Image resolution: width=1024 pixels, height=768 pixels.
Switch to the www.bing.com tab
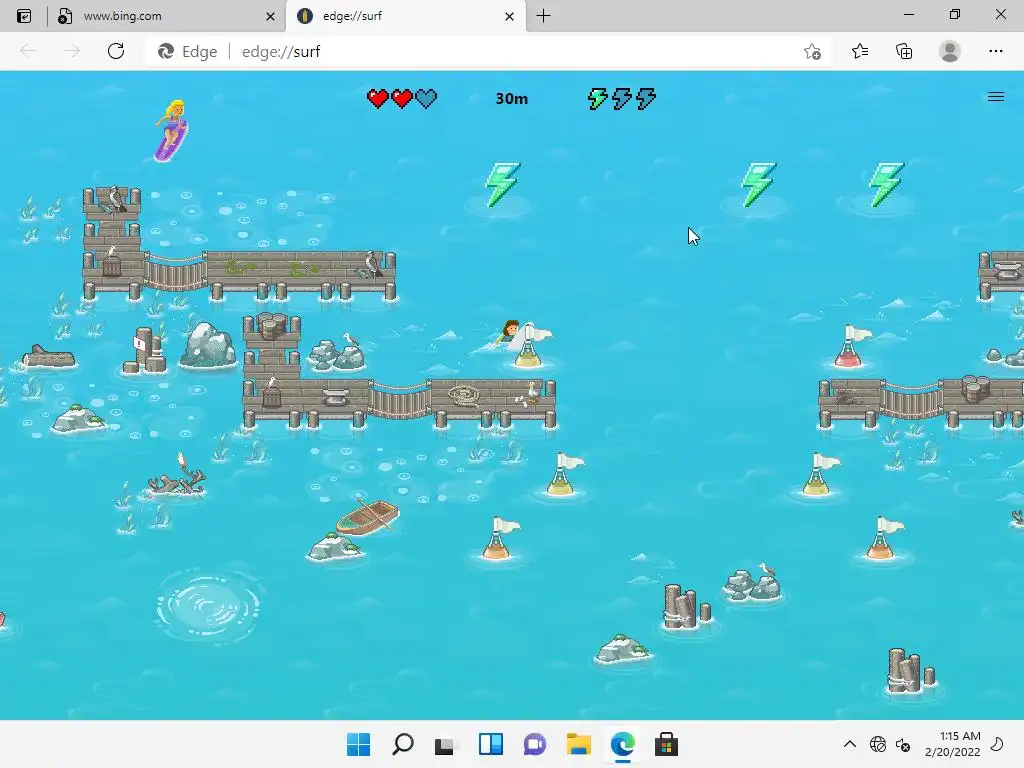point(165,16)
